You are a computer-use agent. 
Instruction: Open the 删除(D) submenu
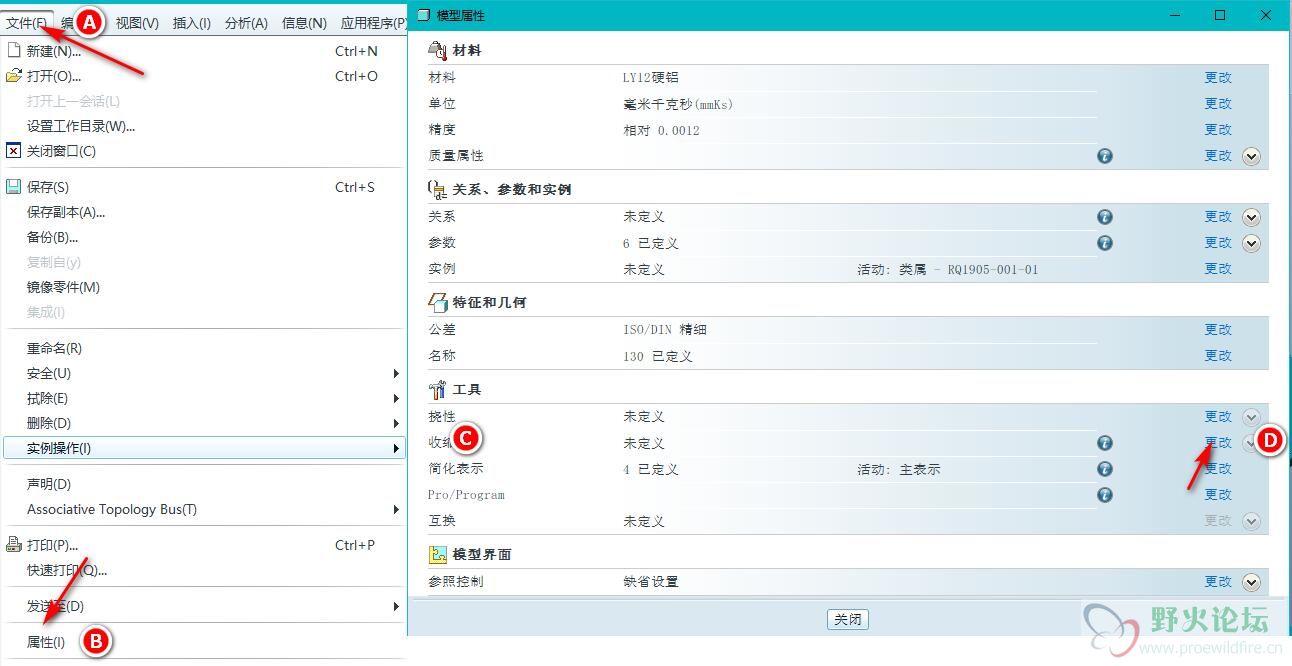(x=202, y=423)
